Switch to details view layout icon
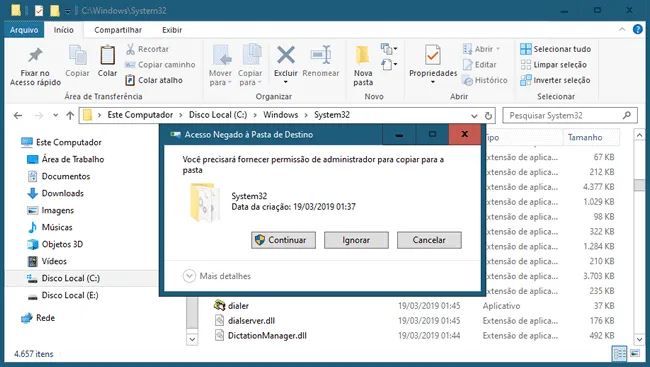This screenshot has width=650, height=367. tap(620, 354)
